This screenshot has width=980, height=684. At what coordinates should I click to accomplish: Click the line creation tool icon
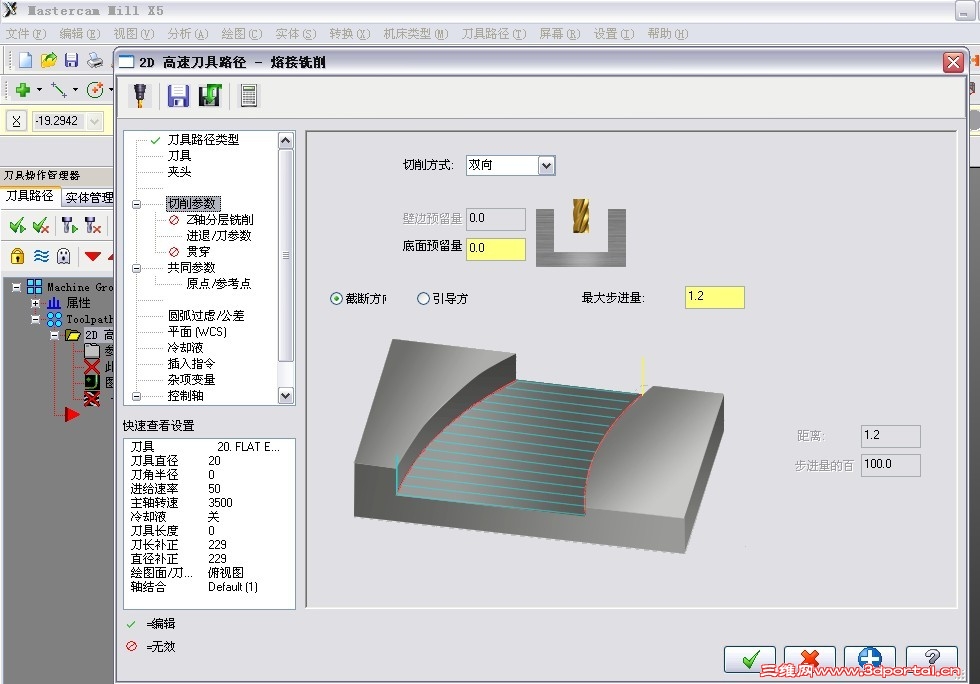click(59, 90)
